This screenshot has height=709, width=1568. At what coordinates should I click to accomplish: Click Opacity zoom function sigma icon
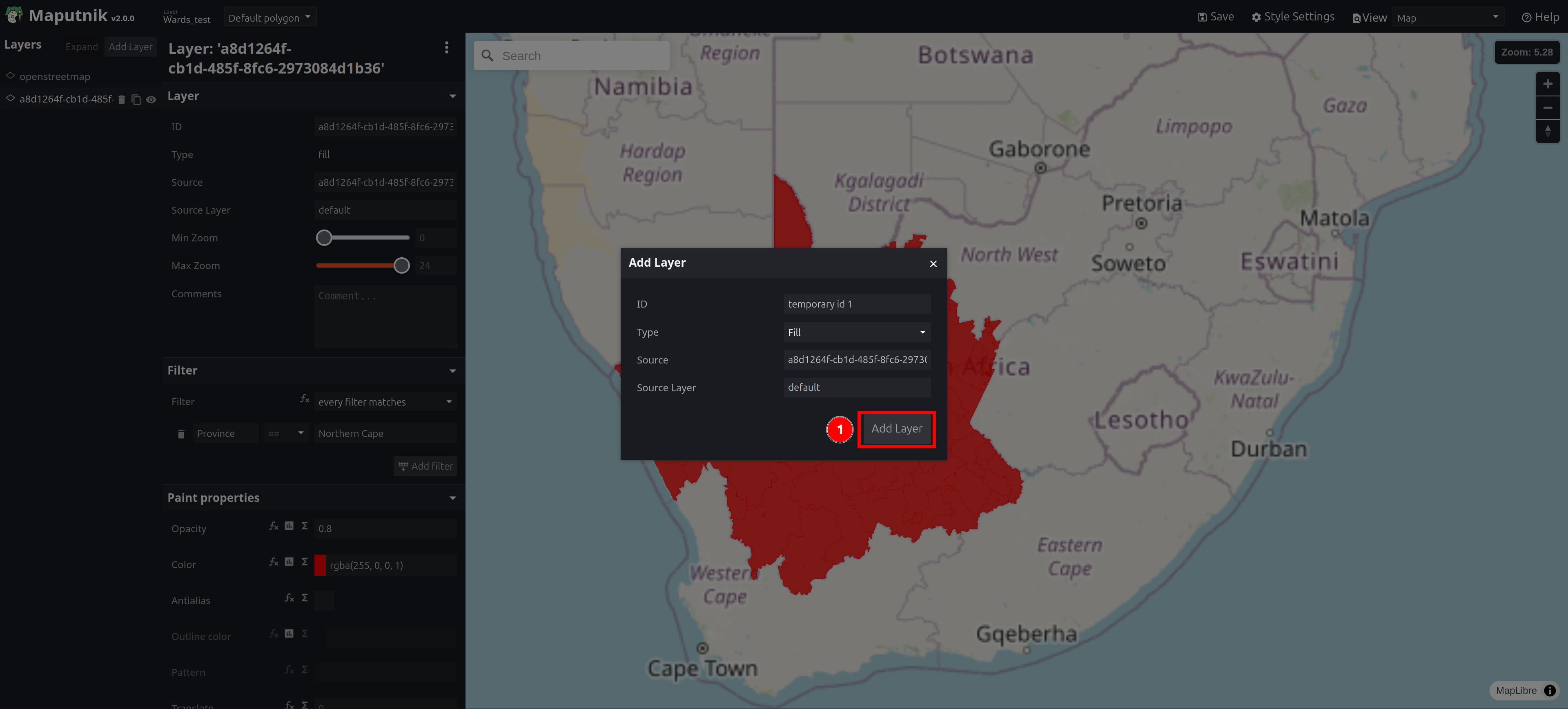pyautogui.click(x=304, y=526)
